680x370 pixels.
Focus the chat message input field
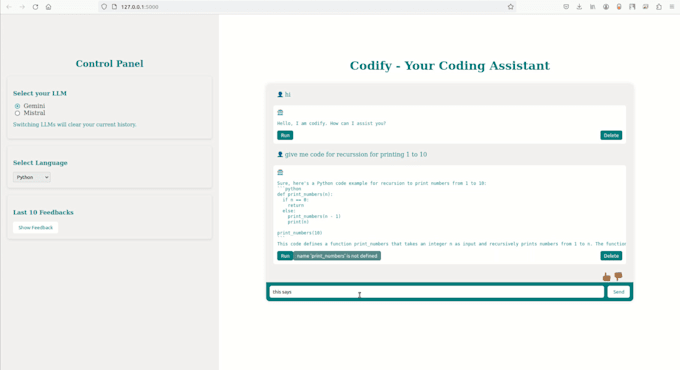pos(437,292)
